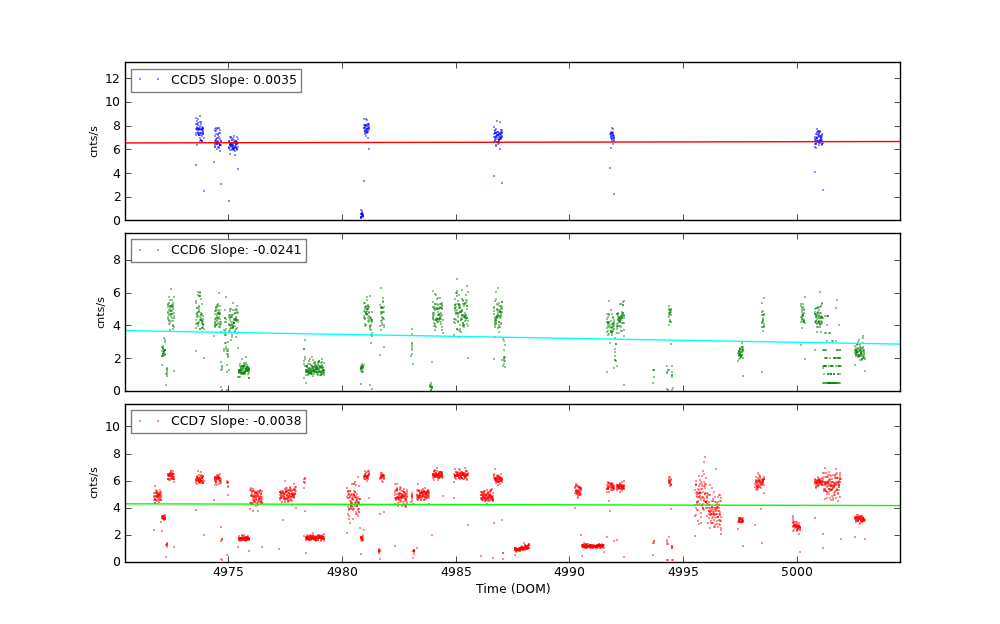Click the 12 y-axis tick in CCD5 panel
Screen dimensions: 1000x624
pyautogui.click(x=113, y=78)
